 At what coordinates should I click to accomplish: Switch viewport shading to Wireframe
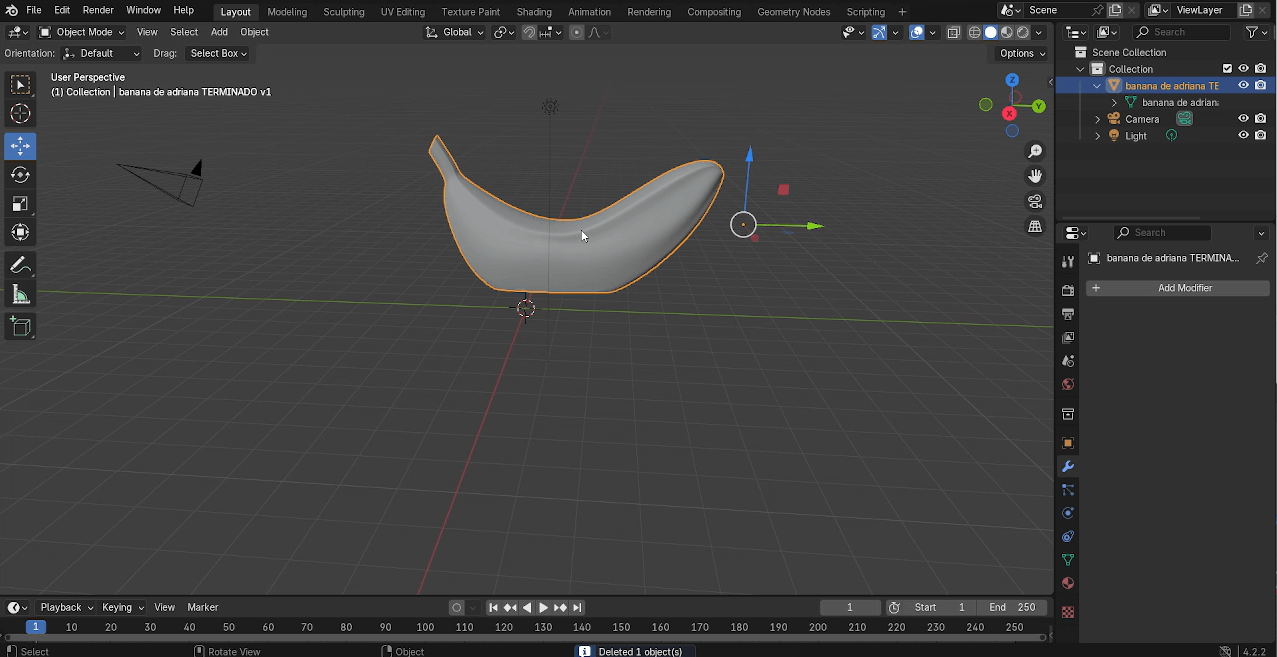click(974, 32)
